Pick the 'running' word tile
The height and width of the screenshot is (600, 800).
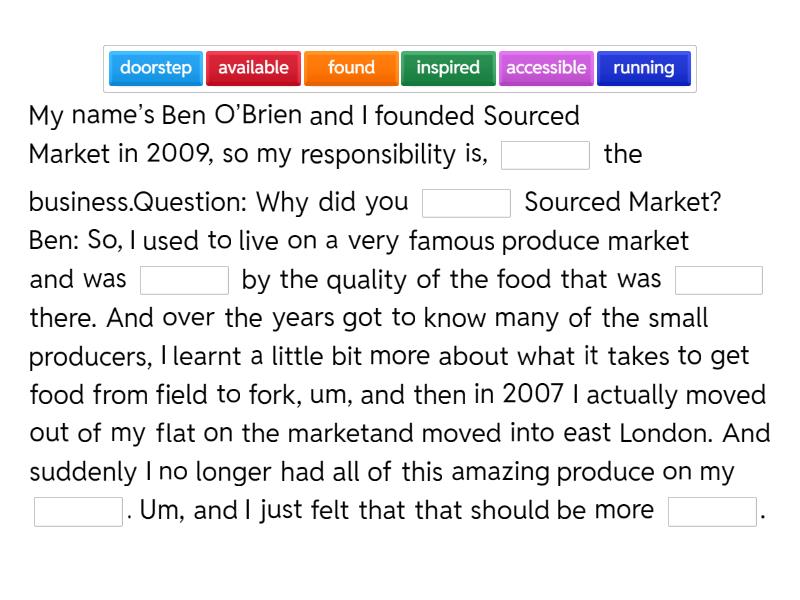(x=644, y=68)
